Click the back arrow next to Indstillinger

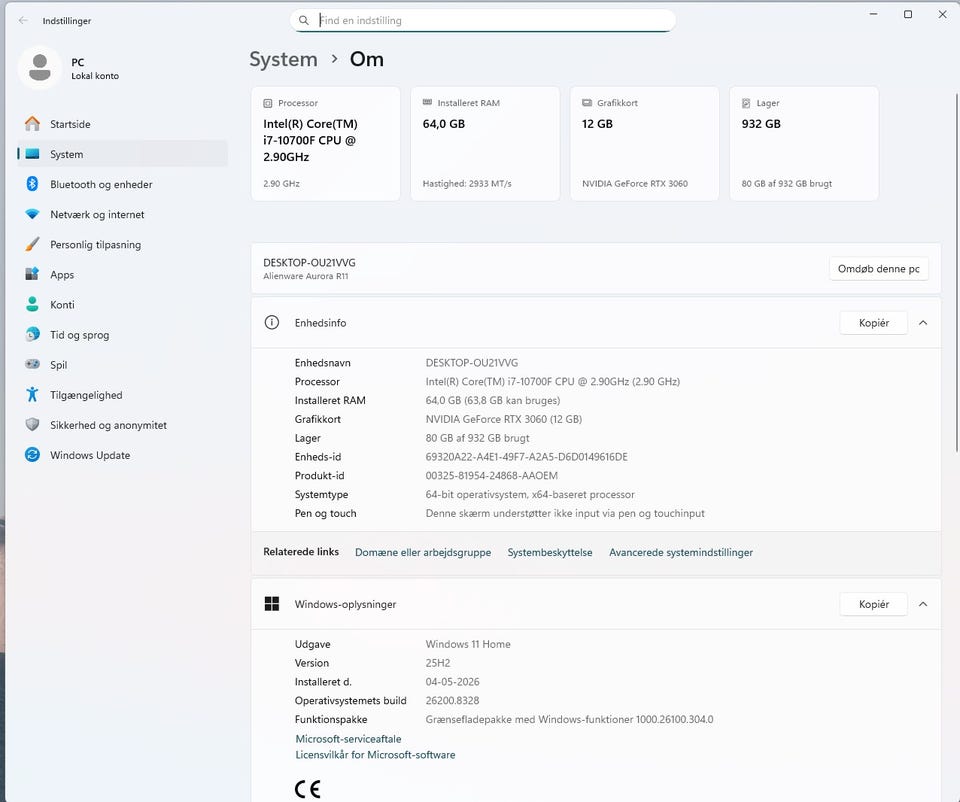click(23, 20)
